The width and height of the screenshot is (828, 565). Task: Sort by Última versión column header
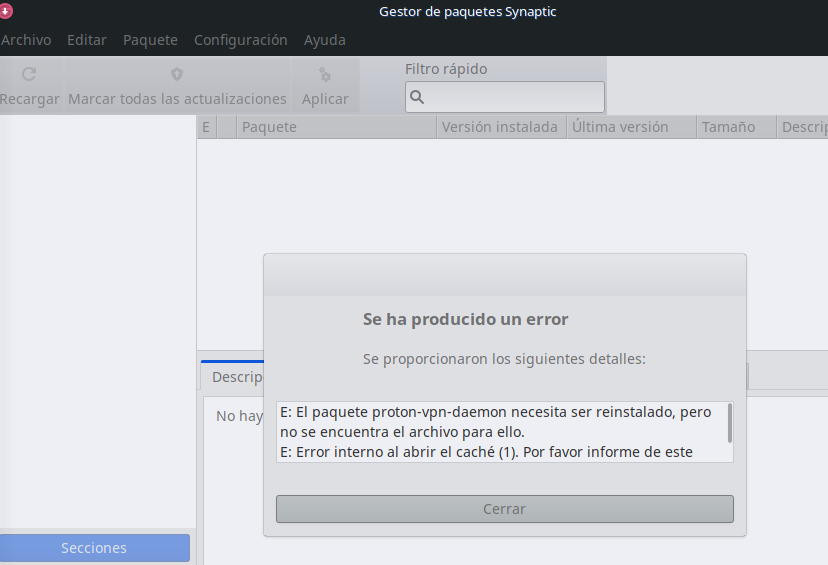(x=632, y=127)
